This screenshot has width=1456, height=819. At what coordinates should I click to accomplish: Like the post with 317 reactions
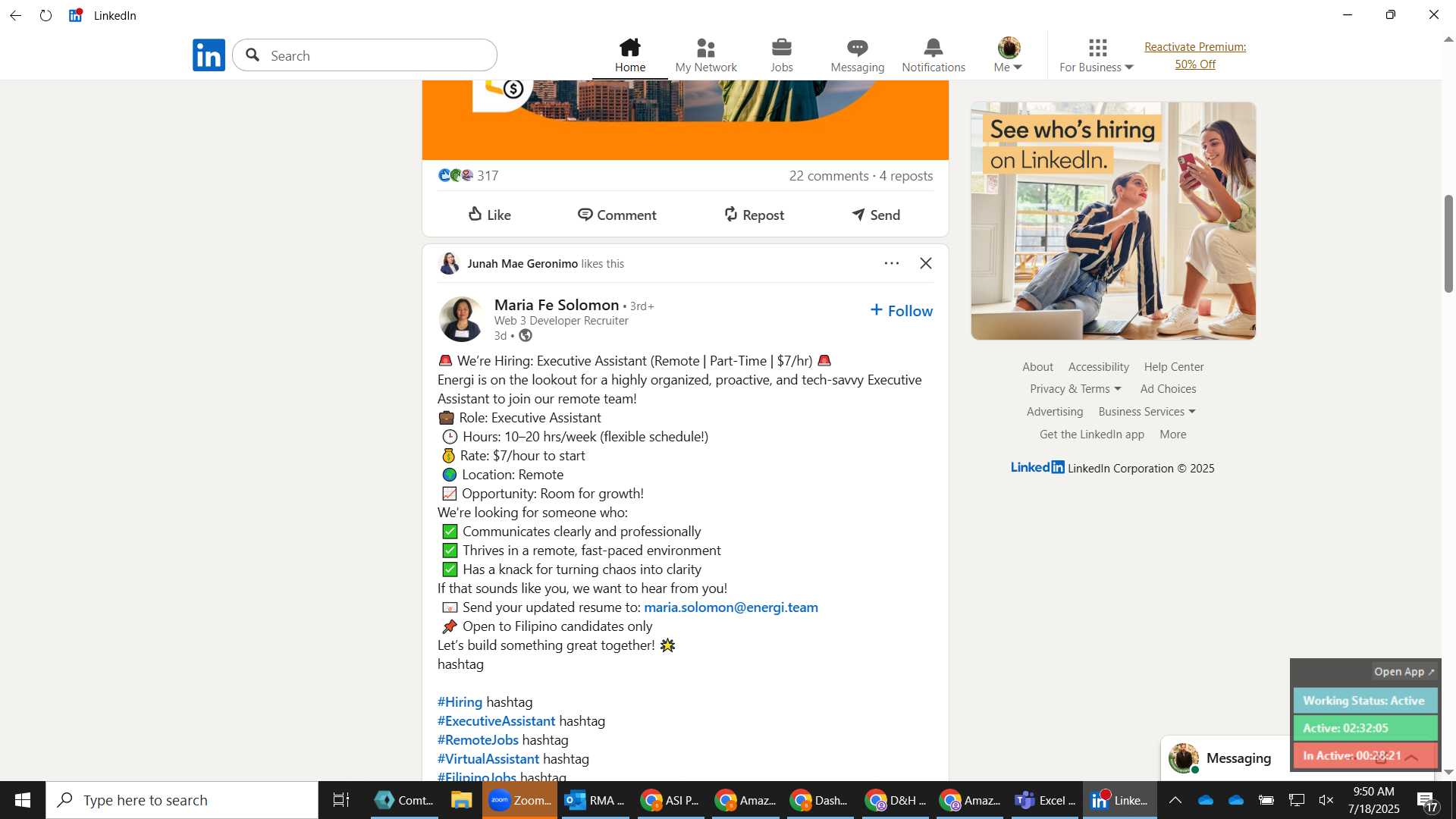pyautogui.click(x=490, y=215)
